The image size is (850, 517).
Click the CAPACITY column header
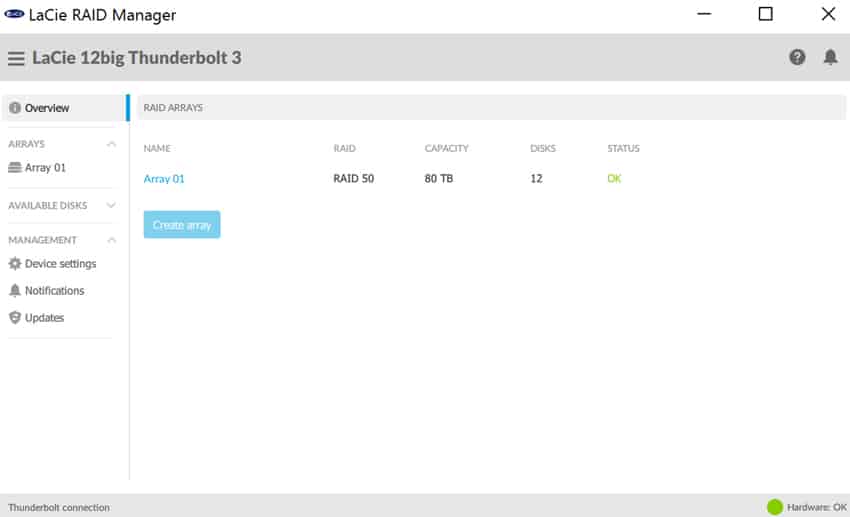446,148
